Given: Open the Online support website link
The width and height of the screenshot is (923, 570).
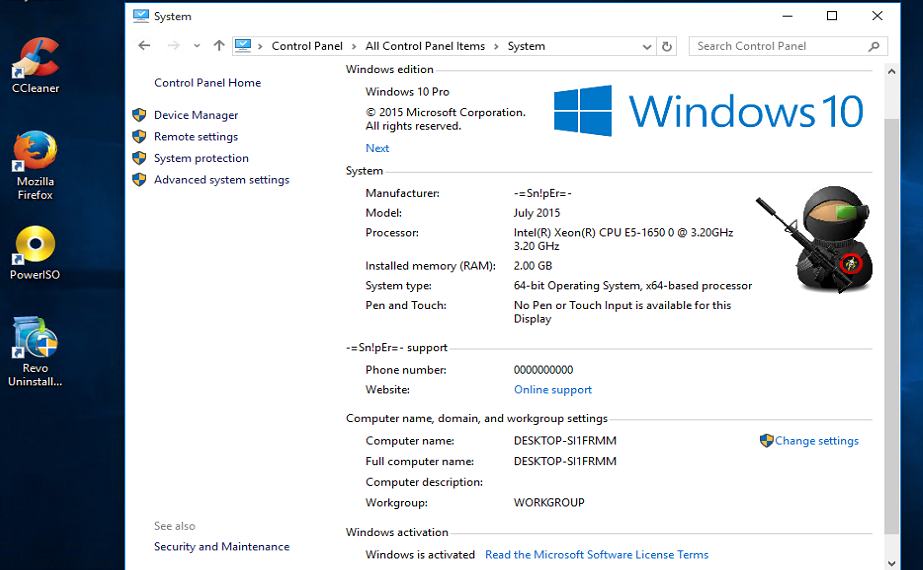Looking at the screenshot, I should click(553, 390).
